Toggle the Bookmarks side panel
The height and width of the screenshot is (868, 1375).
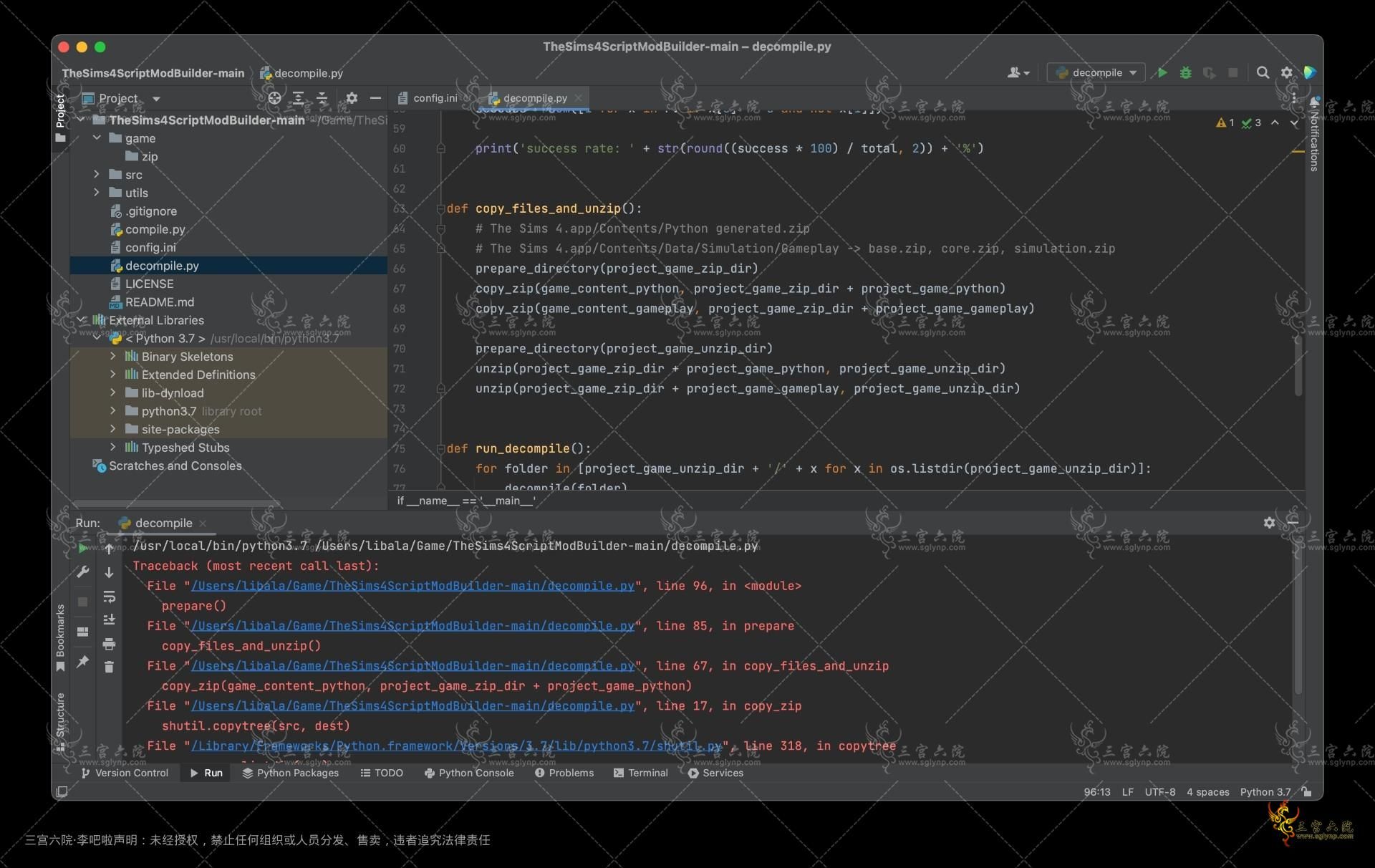coord(60,637)
